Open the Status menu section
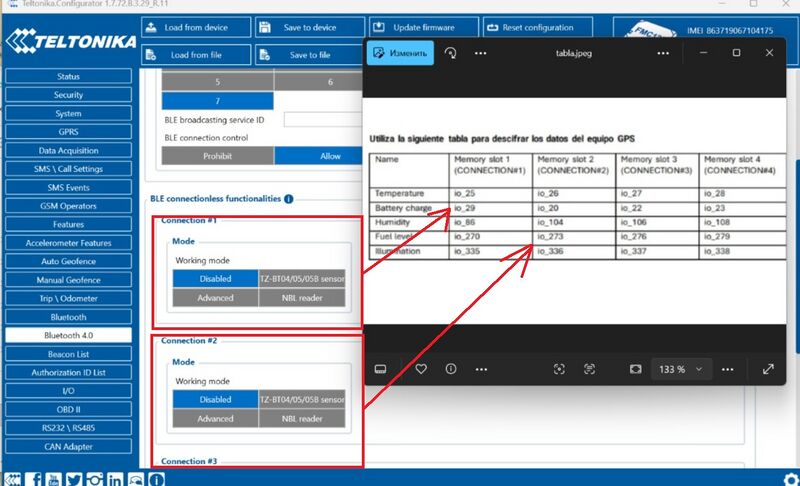Image resolution: width=800 pixels, height=486 pixels. [68, 76]
